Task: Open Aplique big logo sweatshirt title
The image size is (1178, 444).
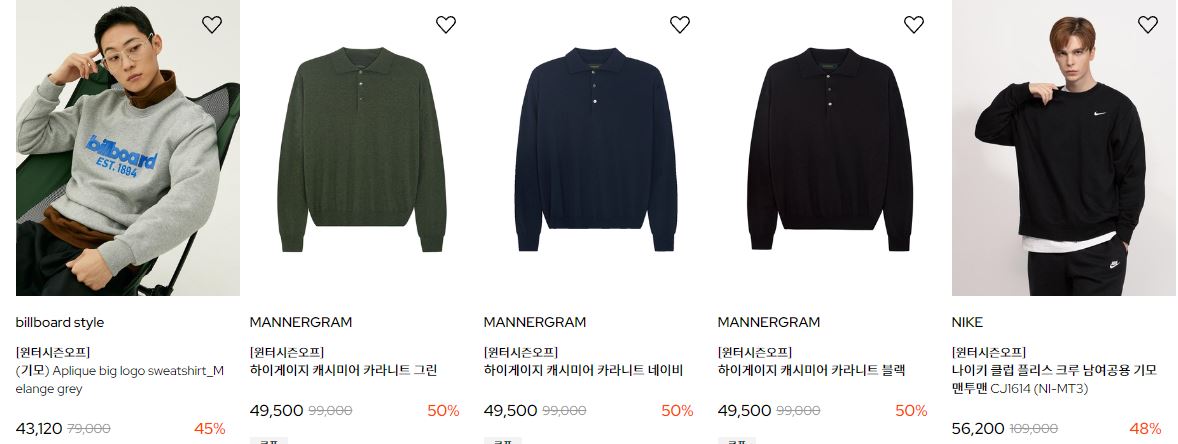Action: click(120, 379)
